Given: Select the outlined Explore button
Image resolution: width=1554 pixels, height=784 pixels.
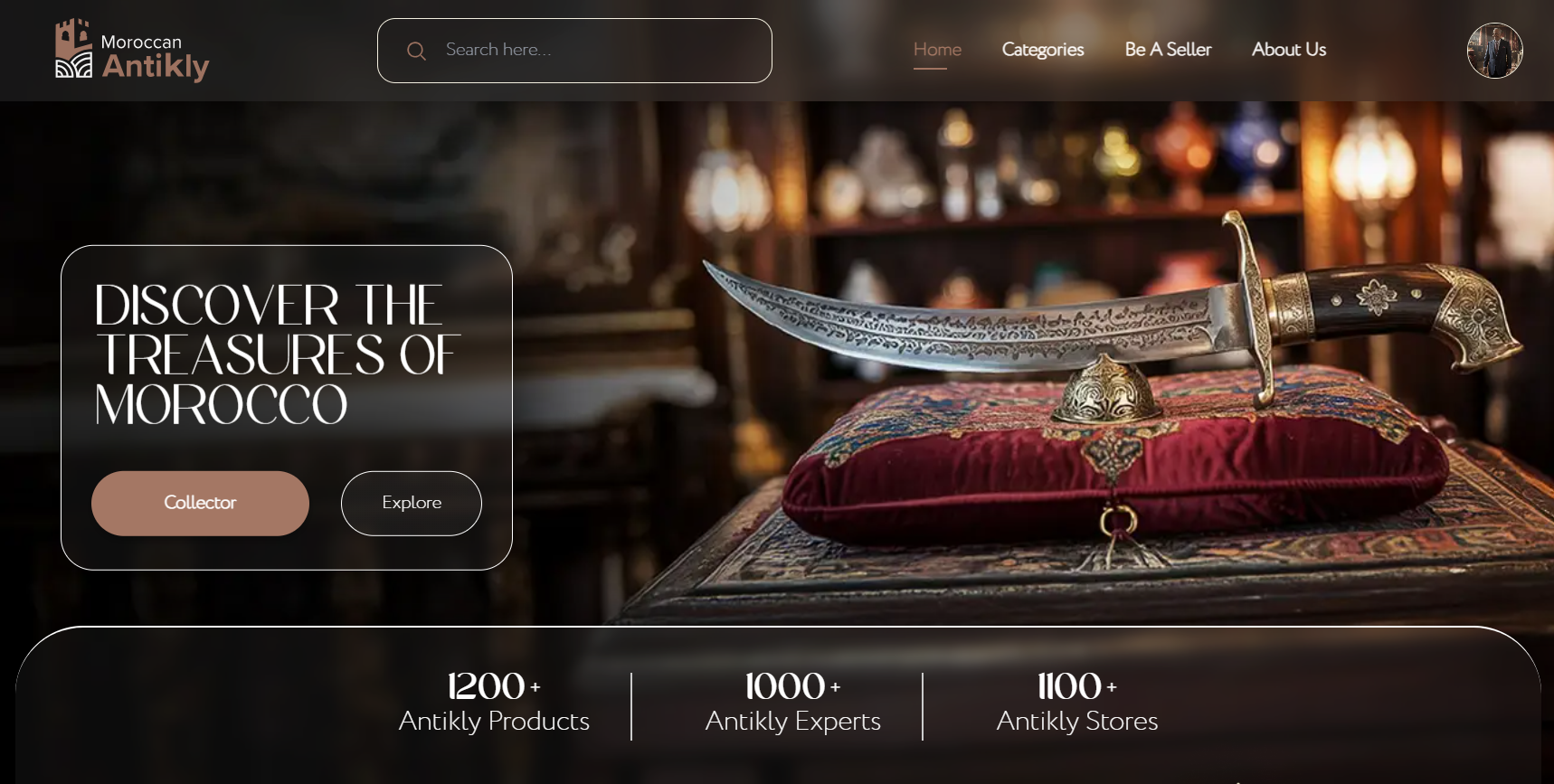Looking at the screenshot, I should [x=412, y=503].
